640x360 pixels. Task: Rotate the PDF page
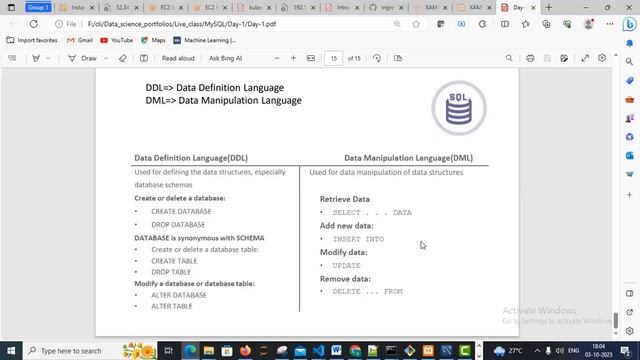[x=377, y=58]
